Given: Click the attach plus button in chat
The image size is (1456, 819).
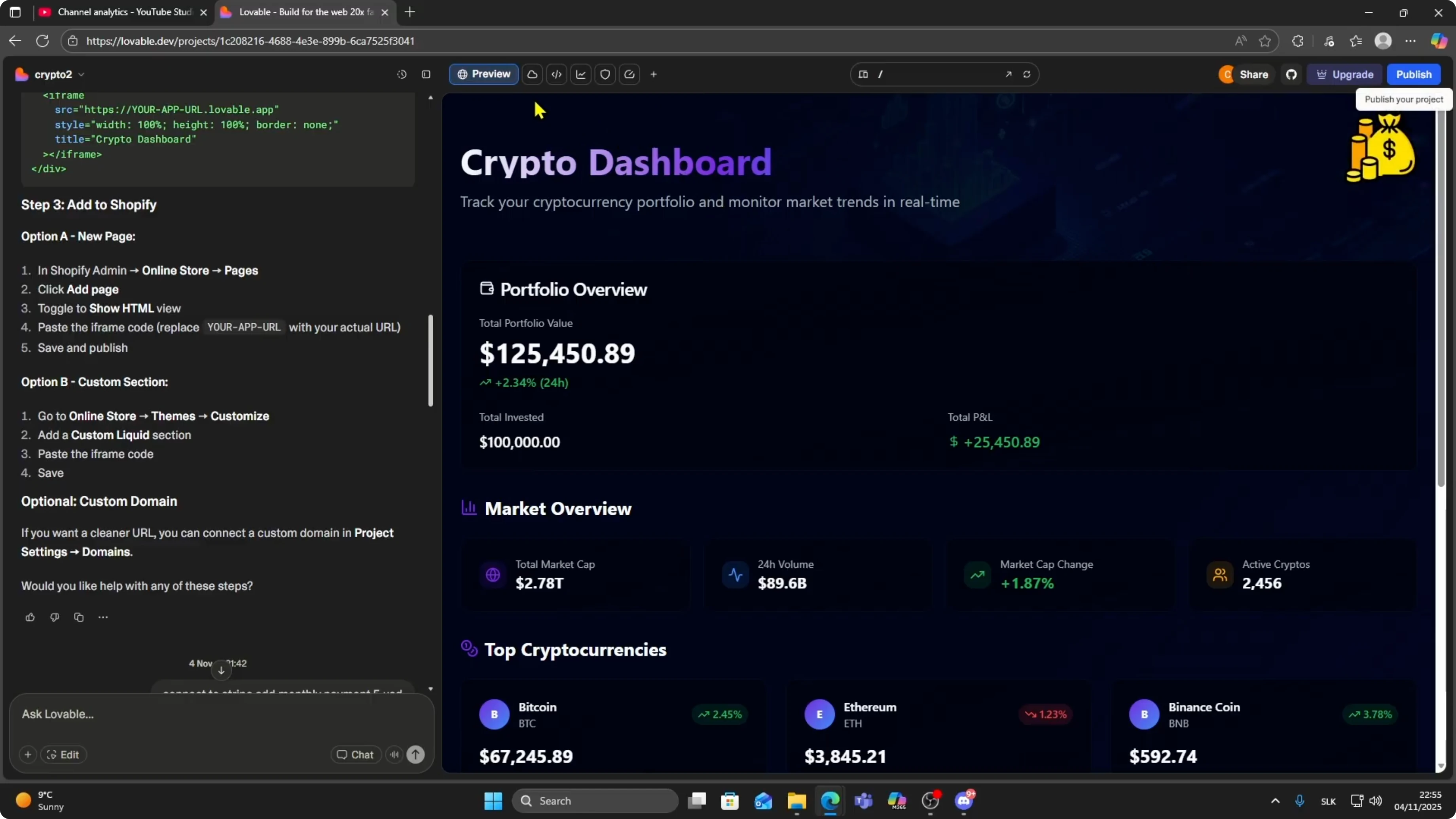Looking at the screenshot, I should 28,755.
